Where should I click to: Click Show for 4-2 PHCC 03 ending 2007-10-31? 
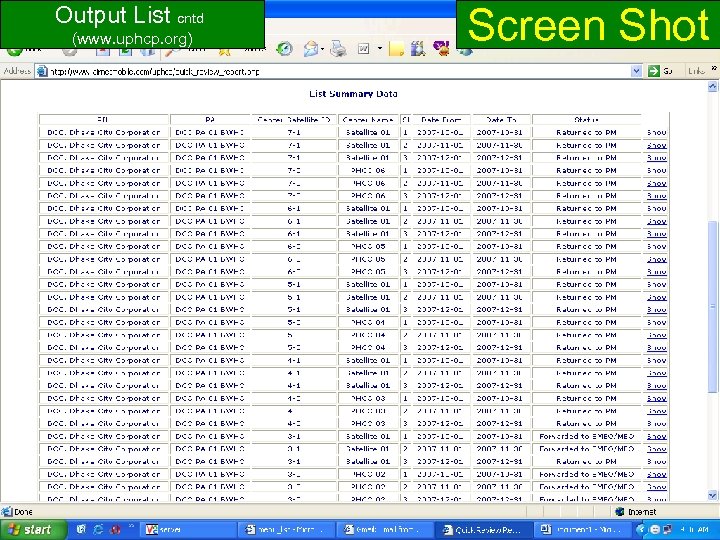[x=656, y=399]
